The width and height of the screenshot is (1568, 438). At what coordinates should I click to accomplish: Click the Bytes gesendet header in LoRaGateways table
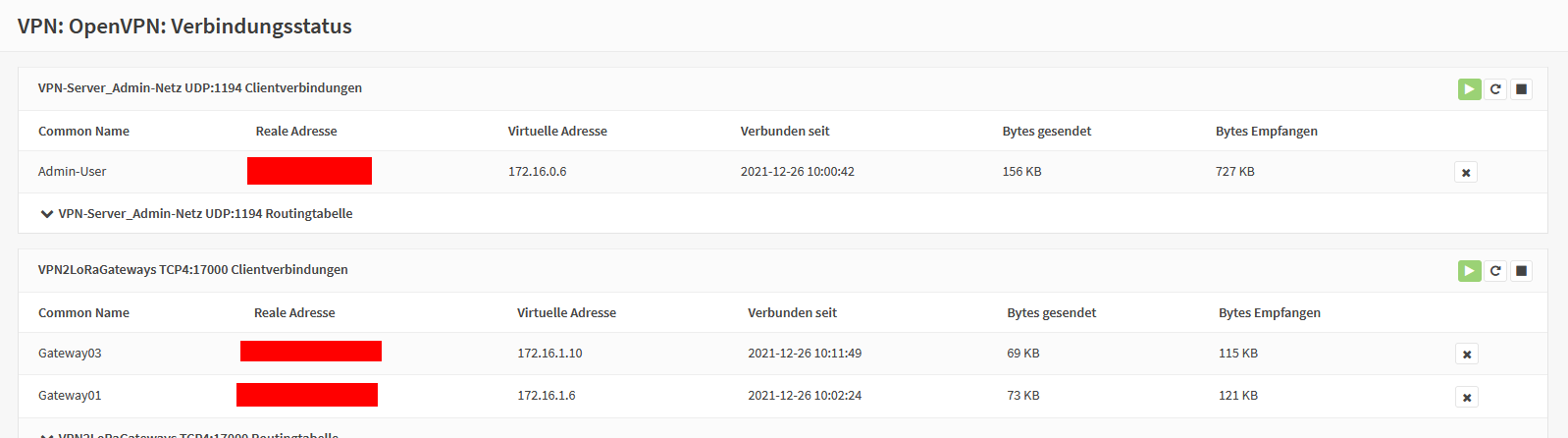[1052, 313]
